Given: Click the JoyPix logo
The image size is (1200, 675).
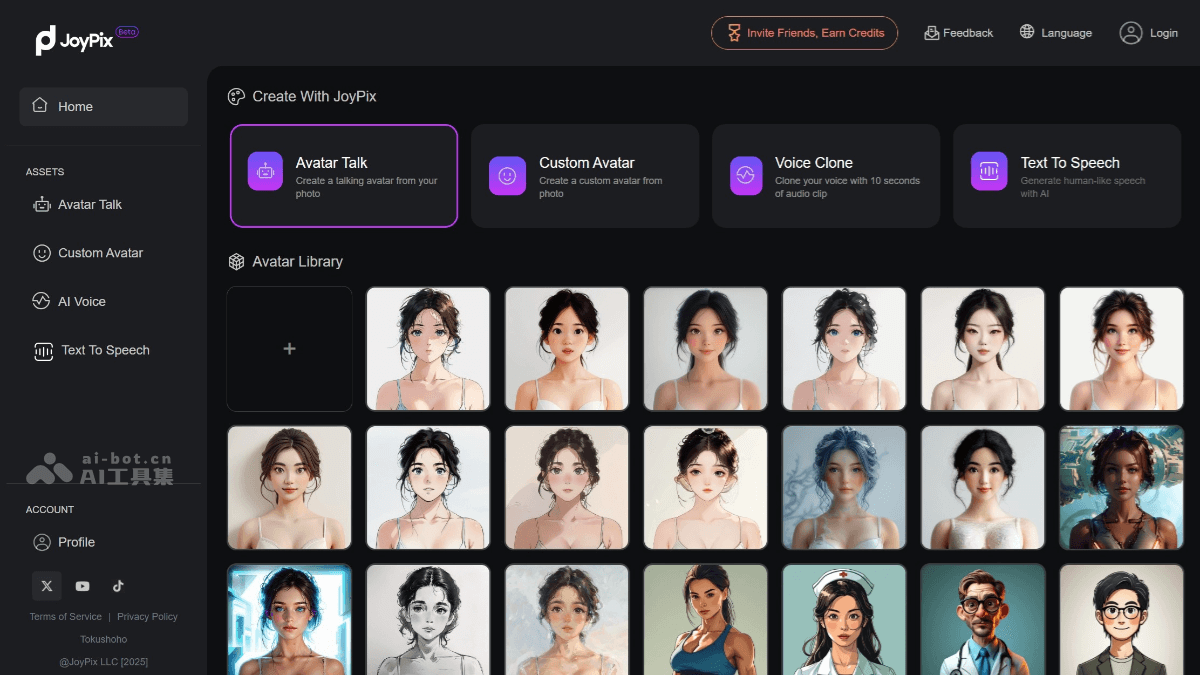Looking at the screenshot, I should pos(75,39).
